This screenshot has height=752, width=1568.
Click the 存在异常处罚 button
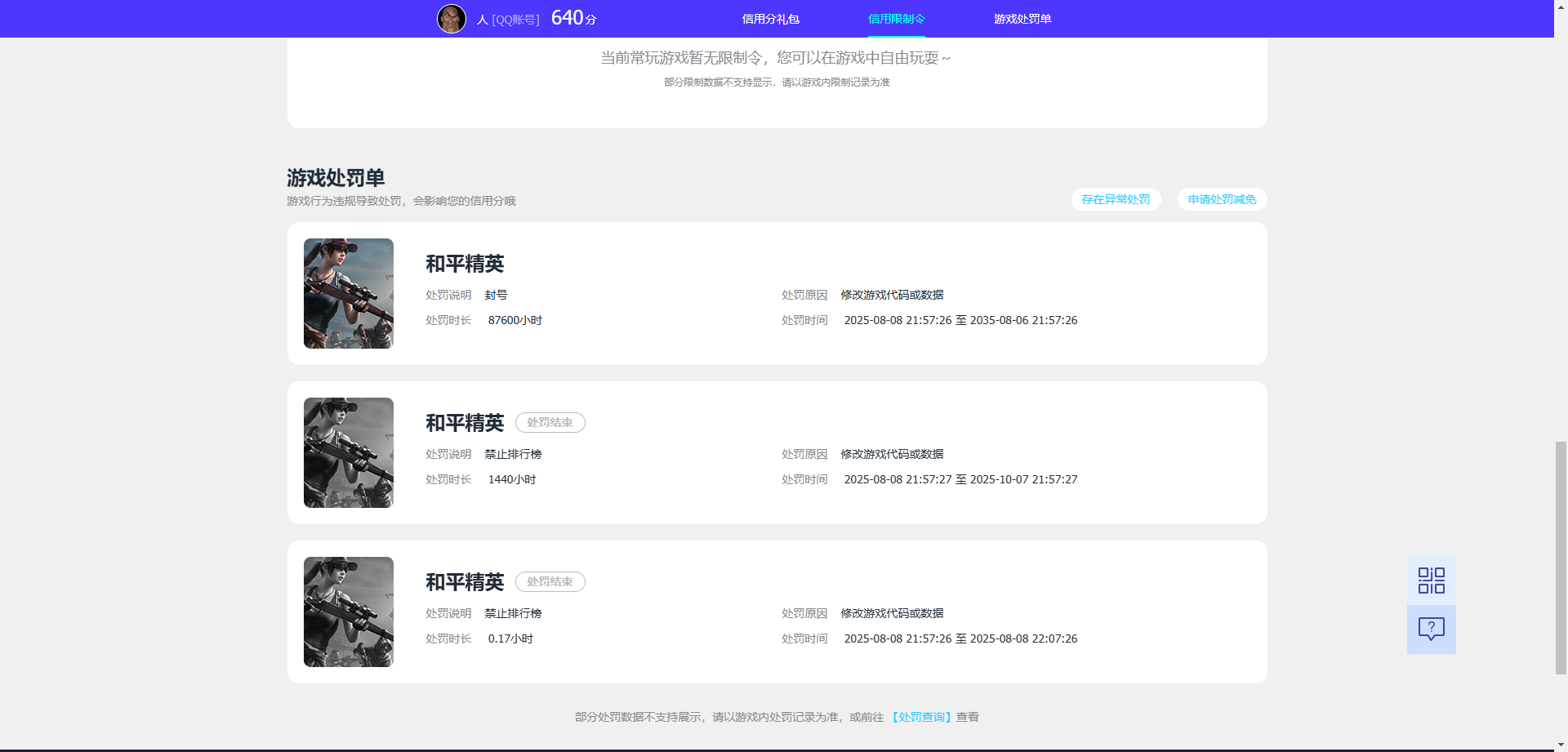[x=1116, y=199]
